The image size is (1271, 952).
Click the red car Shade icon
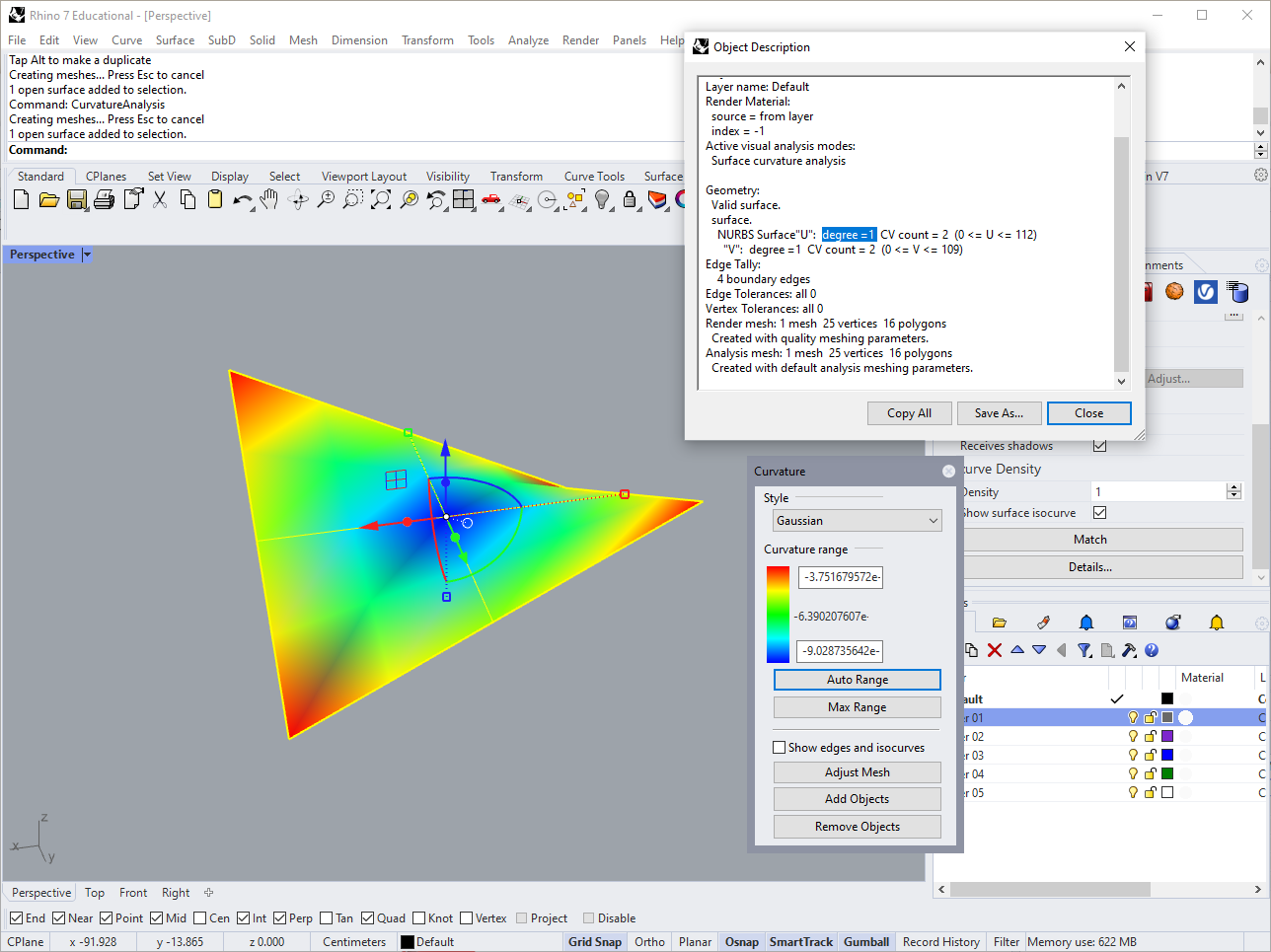pos(491,200)
